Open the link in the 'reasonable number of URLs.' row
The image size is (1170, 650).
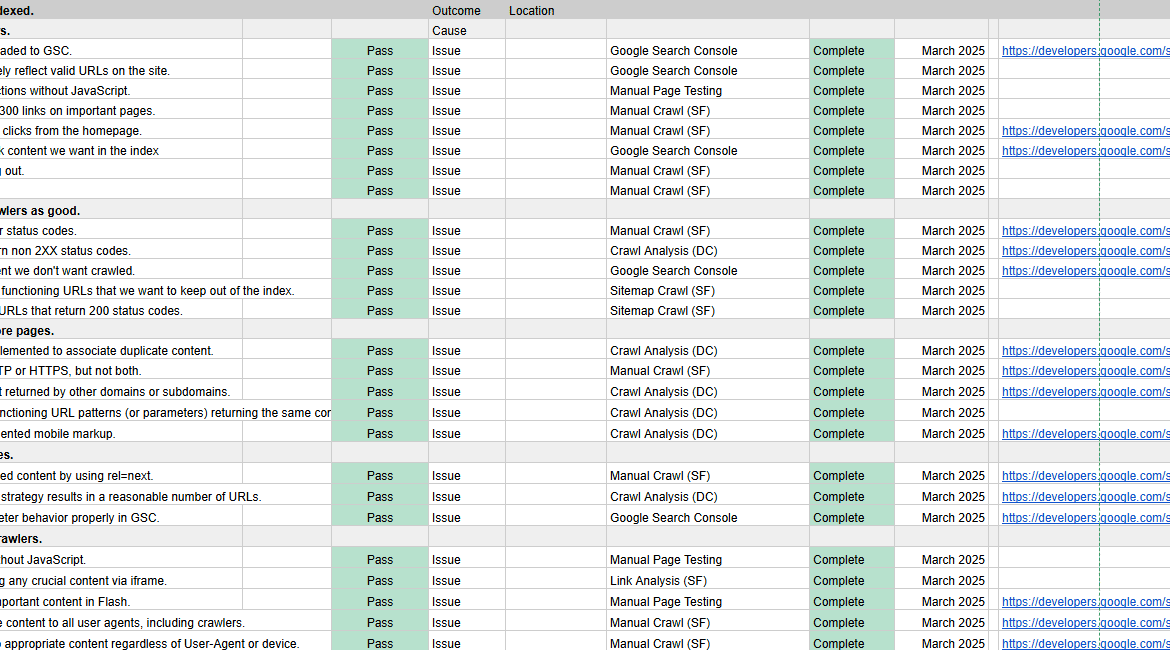pyautogui.click(x=1086, y=496)
